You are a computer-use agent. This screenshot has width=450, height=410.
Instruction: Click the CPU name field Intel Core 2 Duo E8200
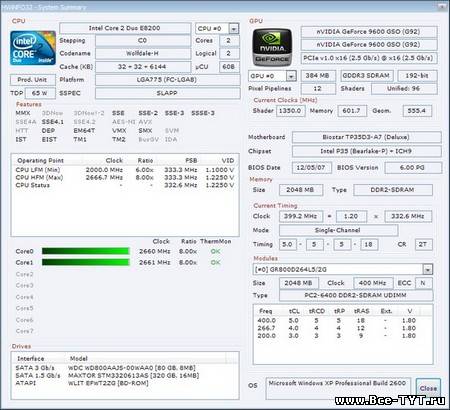pyautogui.click(x=125, y=28)
